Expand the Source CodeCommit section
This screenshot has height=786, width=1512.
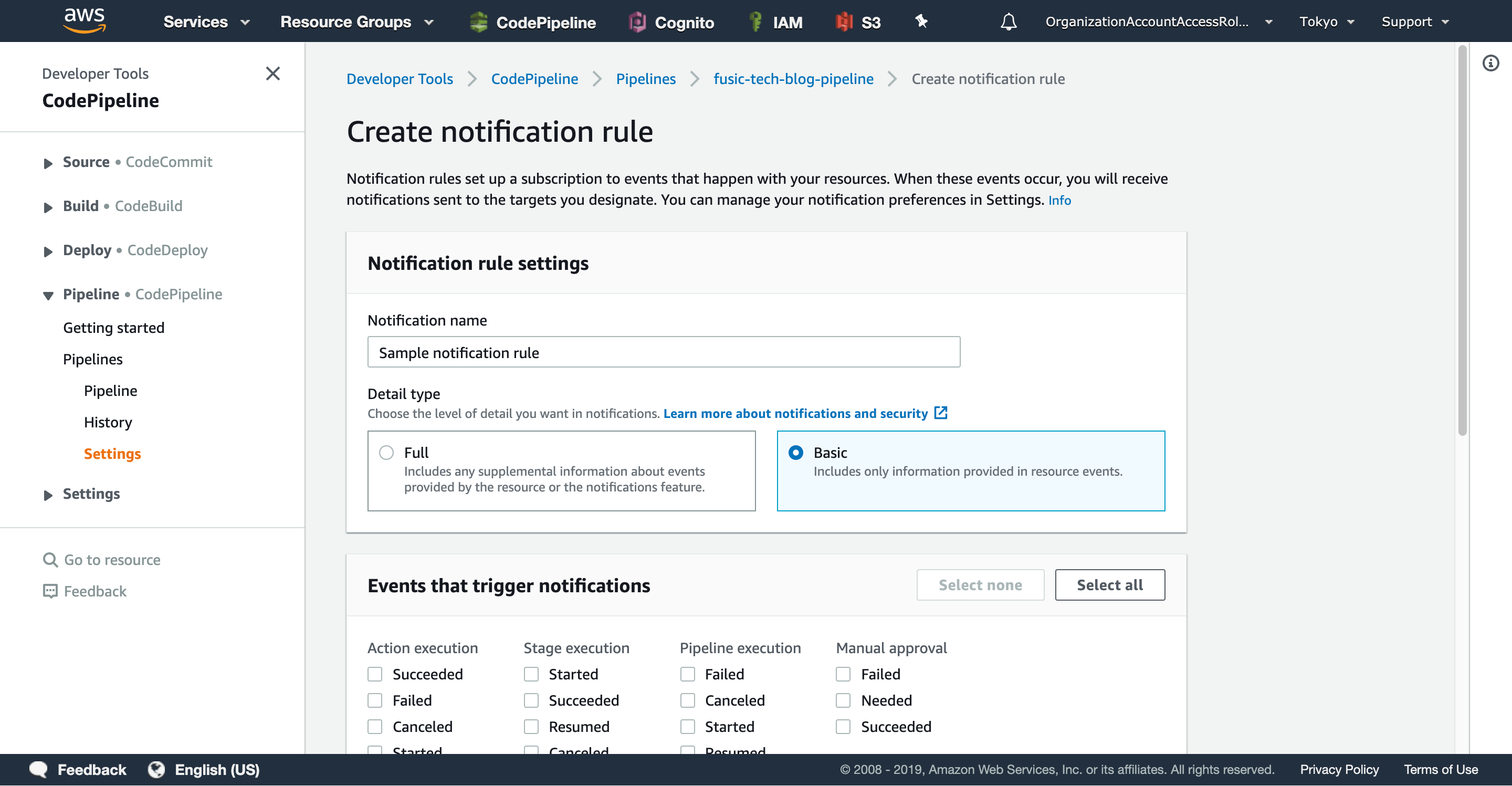(x=48, y=163)
